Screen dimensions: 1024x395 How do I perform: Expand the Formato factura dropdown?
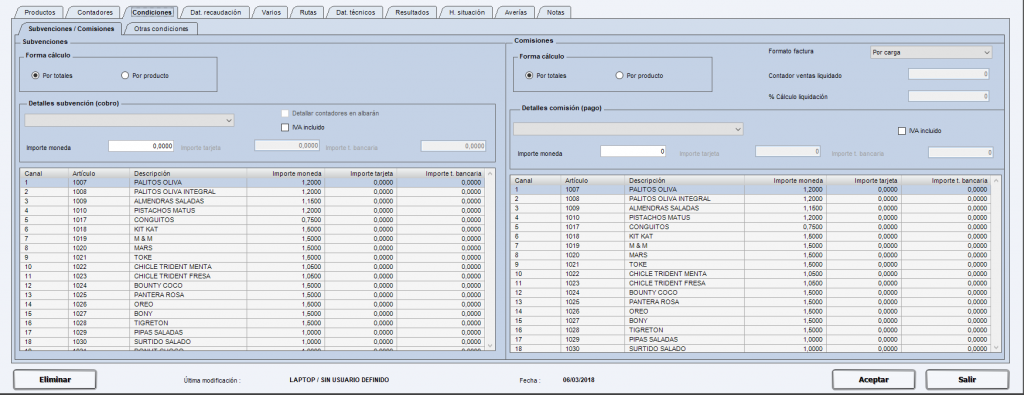[x=931, y=53]
